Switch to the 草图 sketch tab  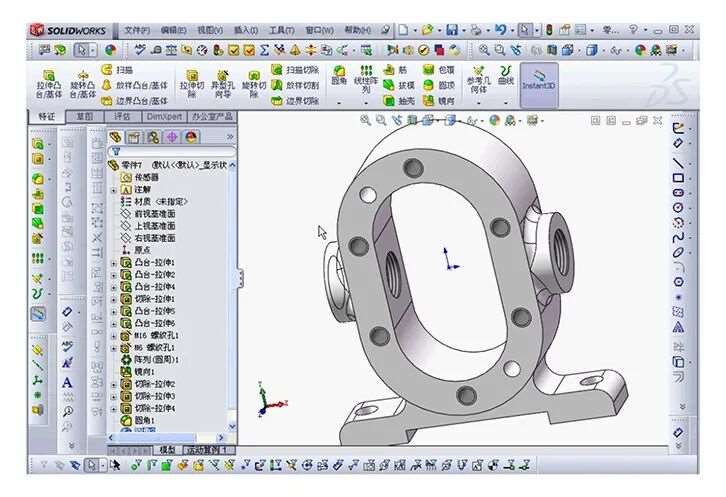click(85, 116)
